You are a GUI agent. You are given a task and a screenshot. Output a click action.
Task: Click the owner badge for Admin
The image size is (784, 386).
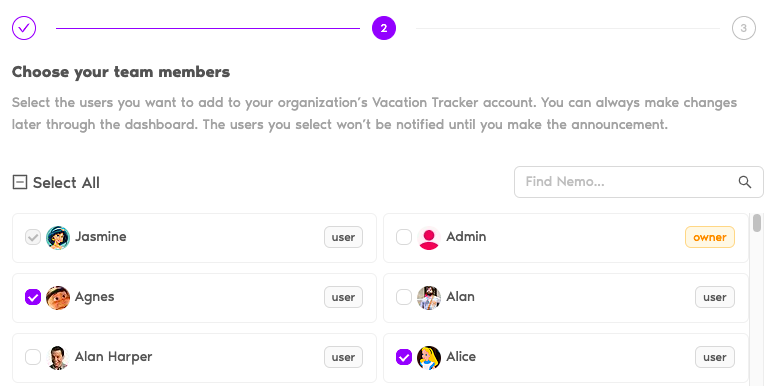[710, 237]
